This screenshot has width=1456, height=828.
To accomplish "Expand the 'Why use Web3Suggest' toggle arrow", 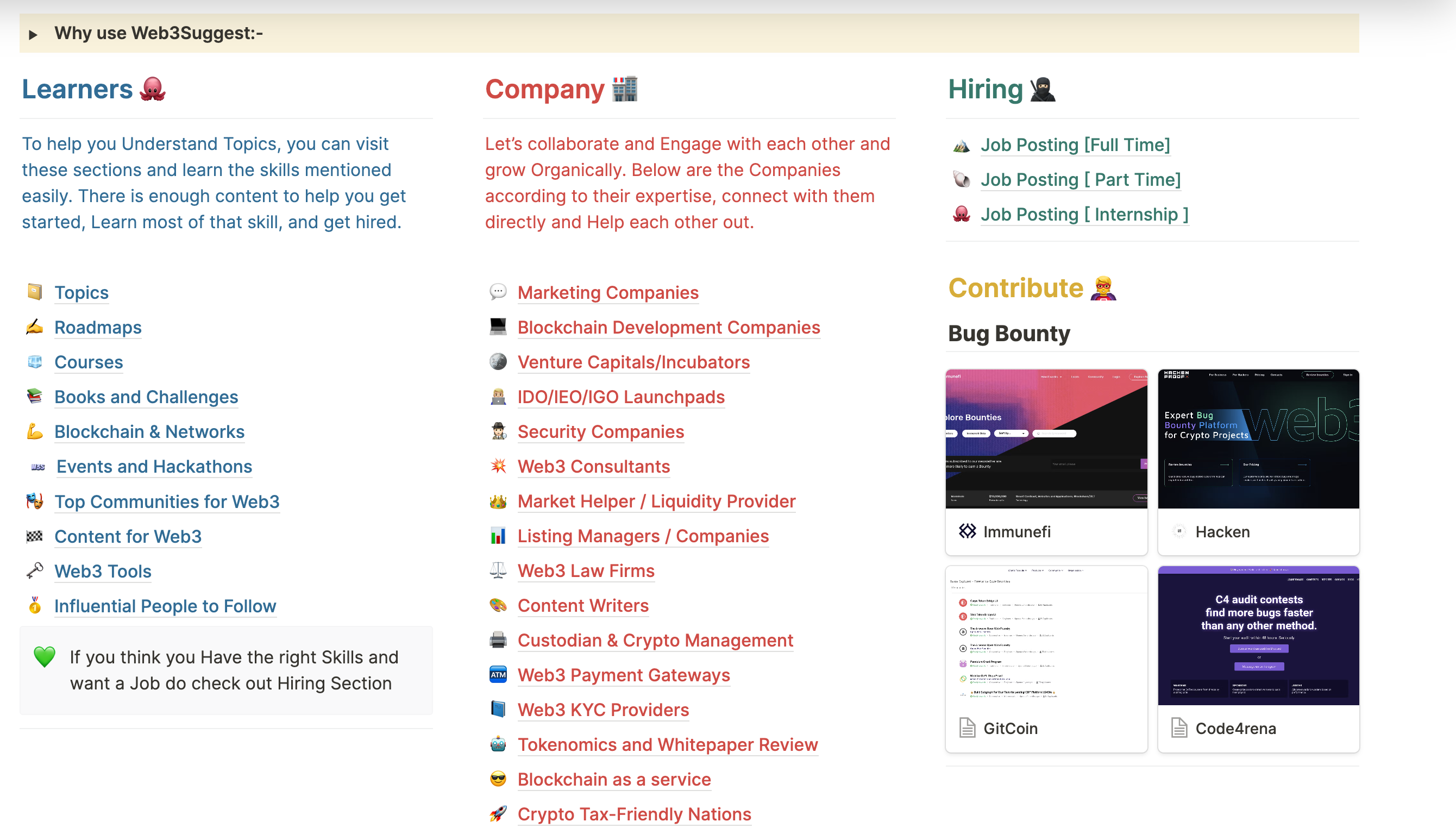I will point(33,34).
